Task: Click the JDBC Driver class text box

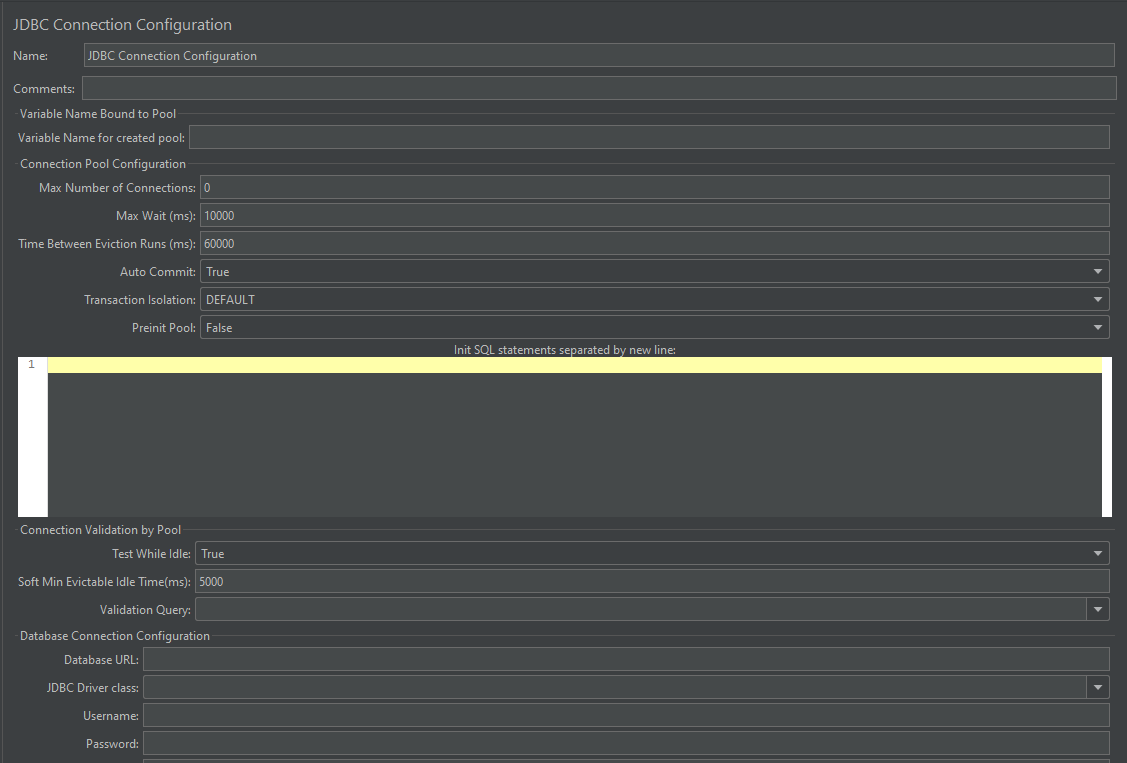Action: pos(615,688)
